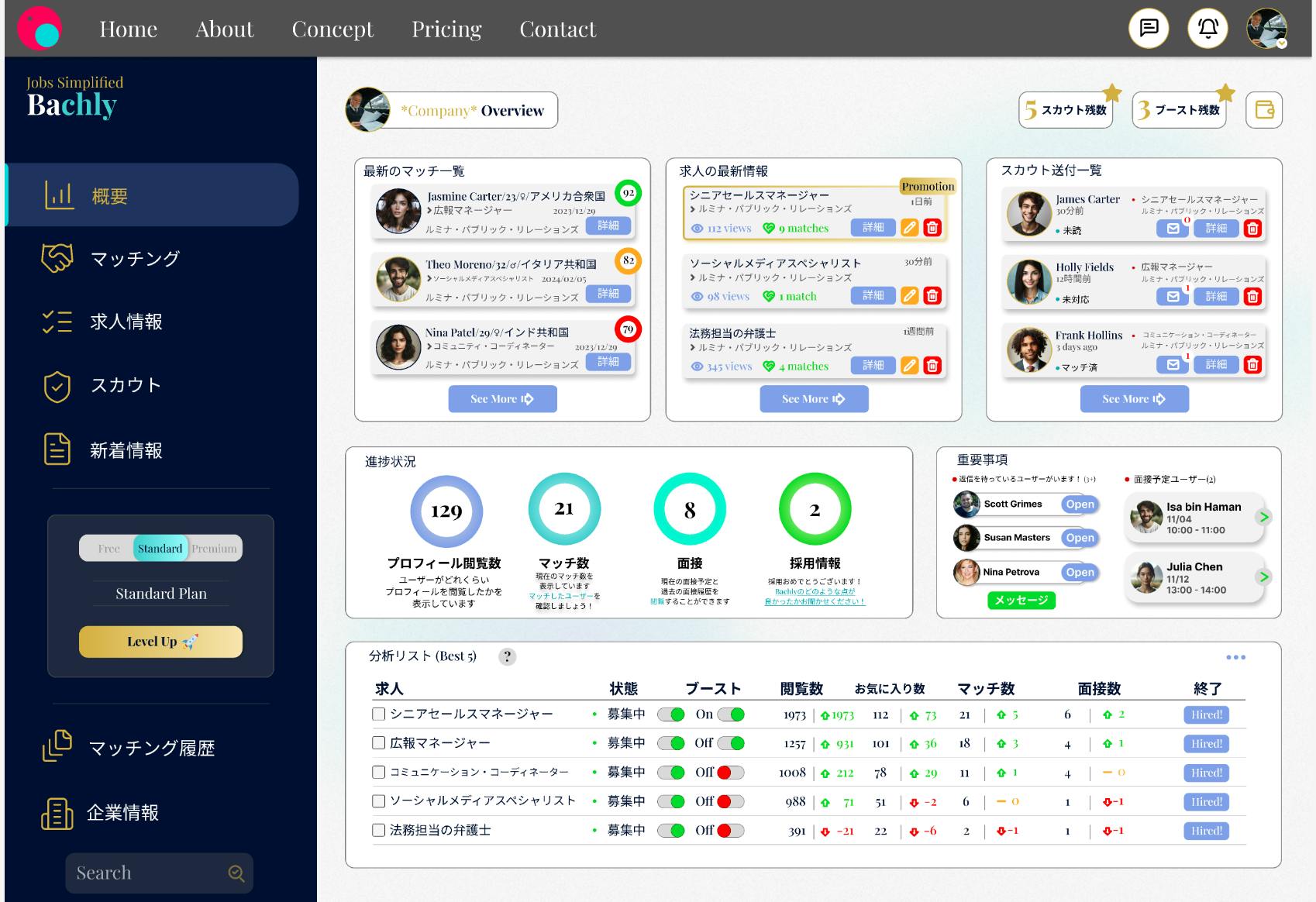Select the Premium plan option

[215, 549]
